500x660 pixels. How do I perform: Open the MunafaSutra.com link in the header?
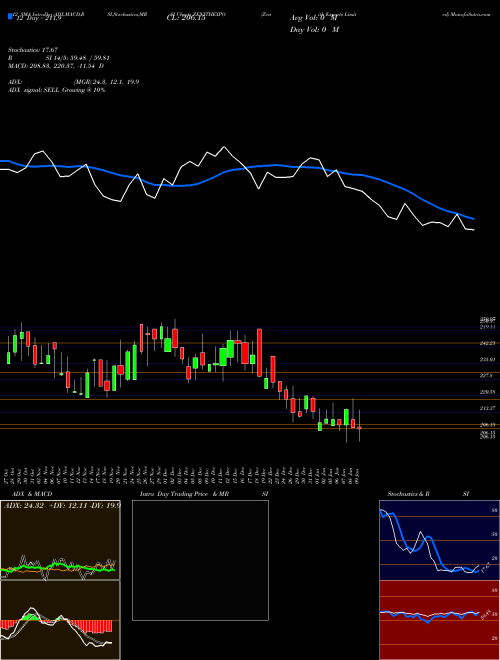tap(472, 14)
